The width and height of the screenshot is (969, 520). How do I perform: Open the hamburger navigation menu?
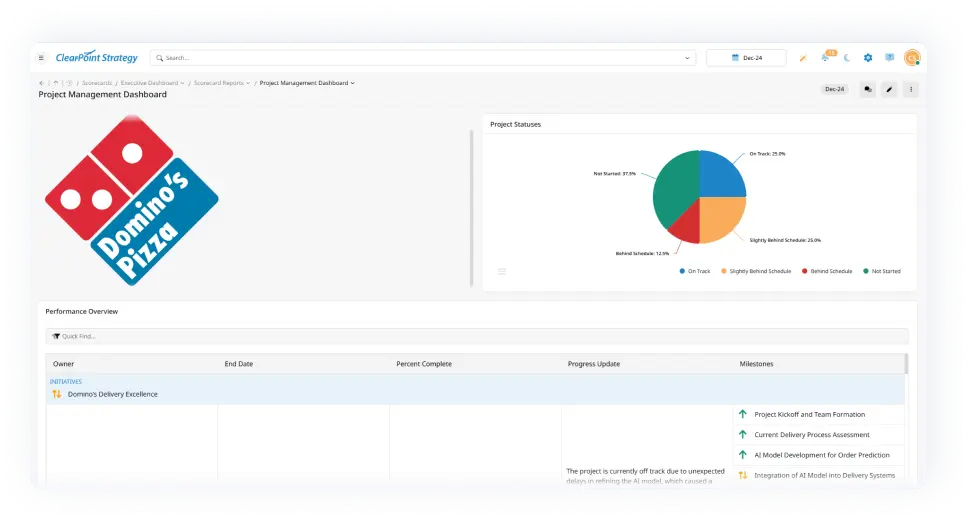[41, 58]
